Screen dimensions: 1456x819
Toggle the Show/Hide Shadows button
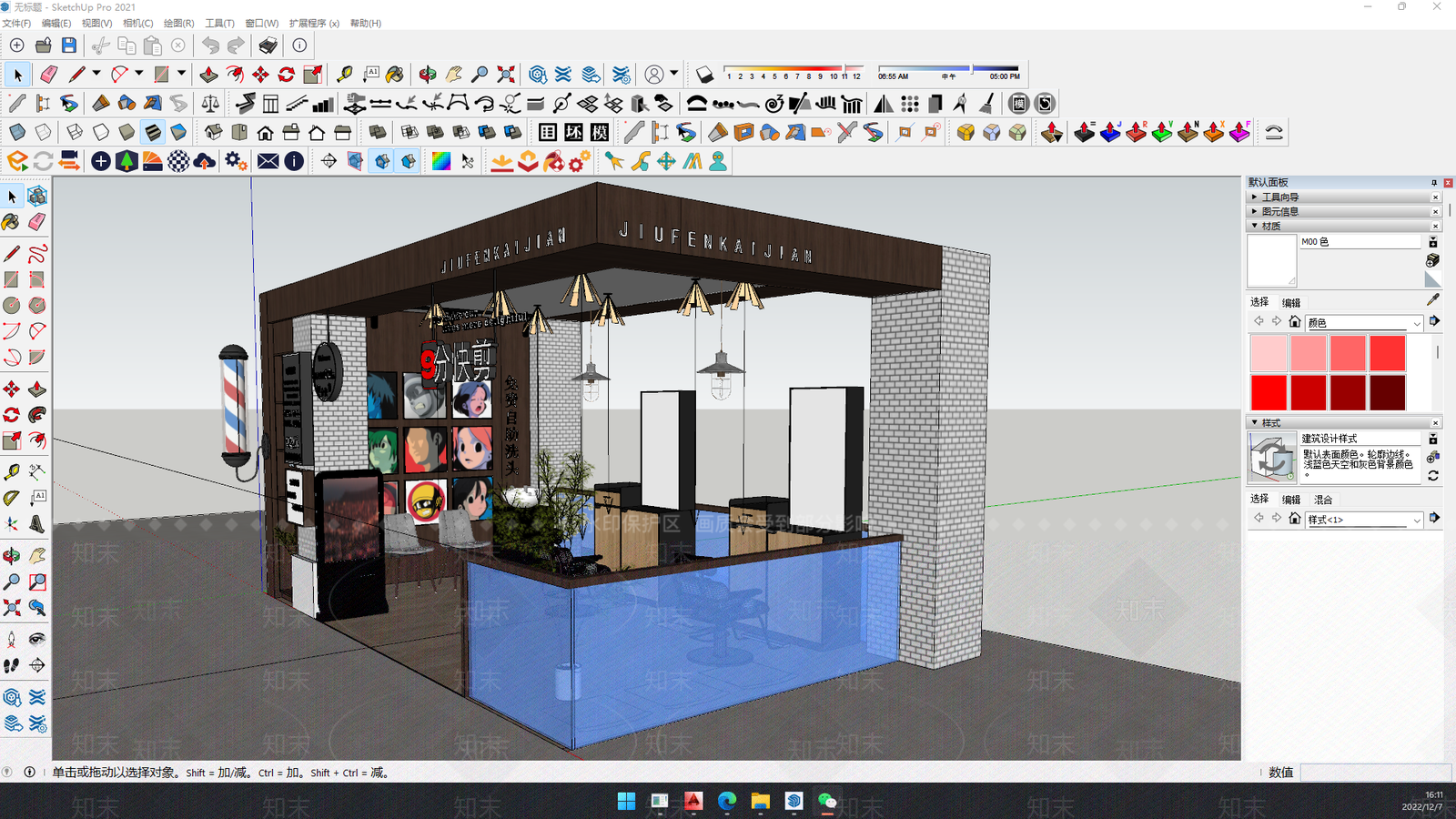pyautogui.click(x=705, y=74)
